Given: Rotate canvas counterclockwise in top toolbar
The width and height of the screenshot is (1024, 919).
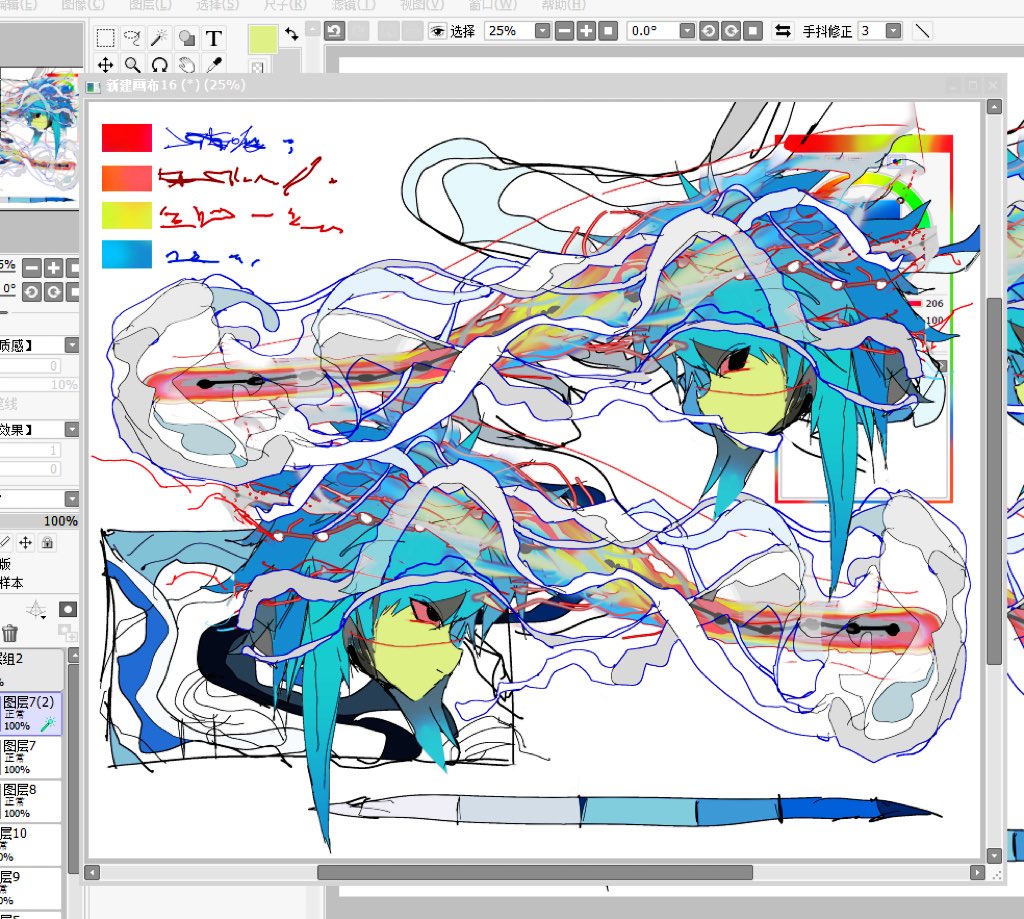Looking at the screenshot, I should 709,31.
